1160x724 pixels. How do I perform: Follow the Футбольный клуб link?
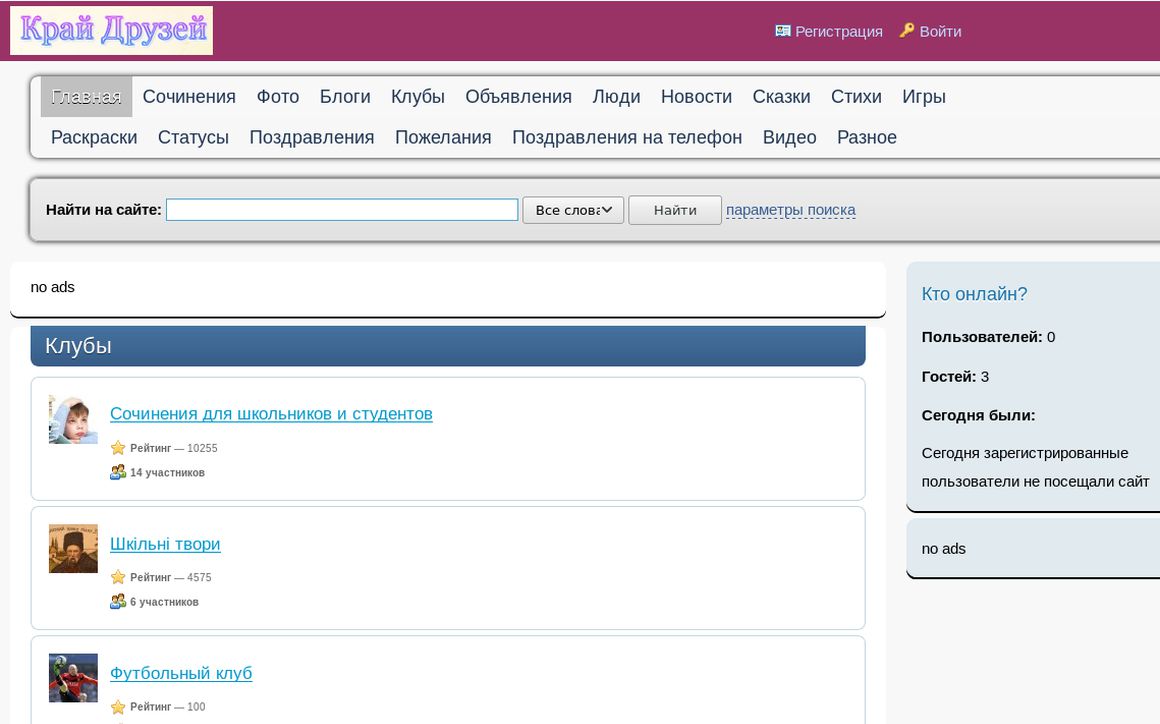tap(181, 674)
